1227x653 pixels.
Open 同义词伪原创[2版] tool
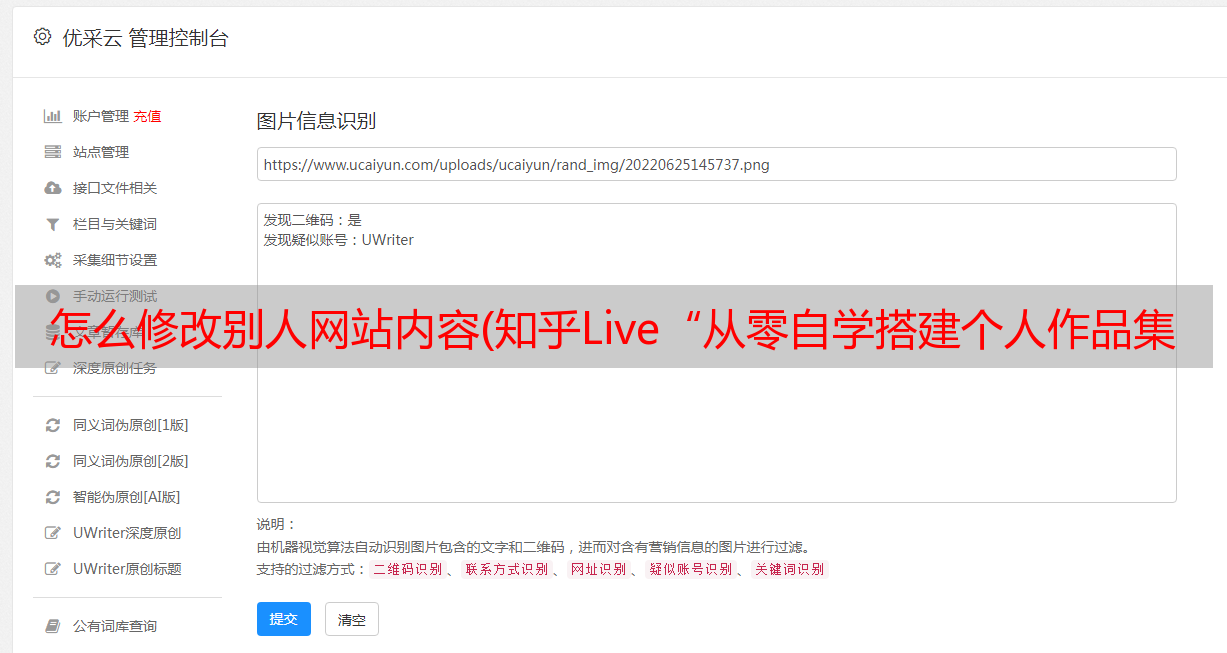[131, 461]
